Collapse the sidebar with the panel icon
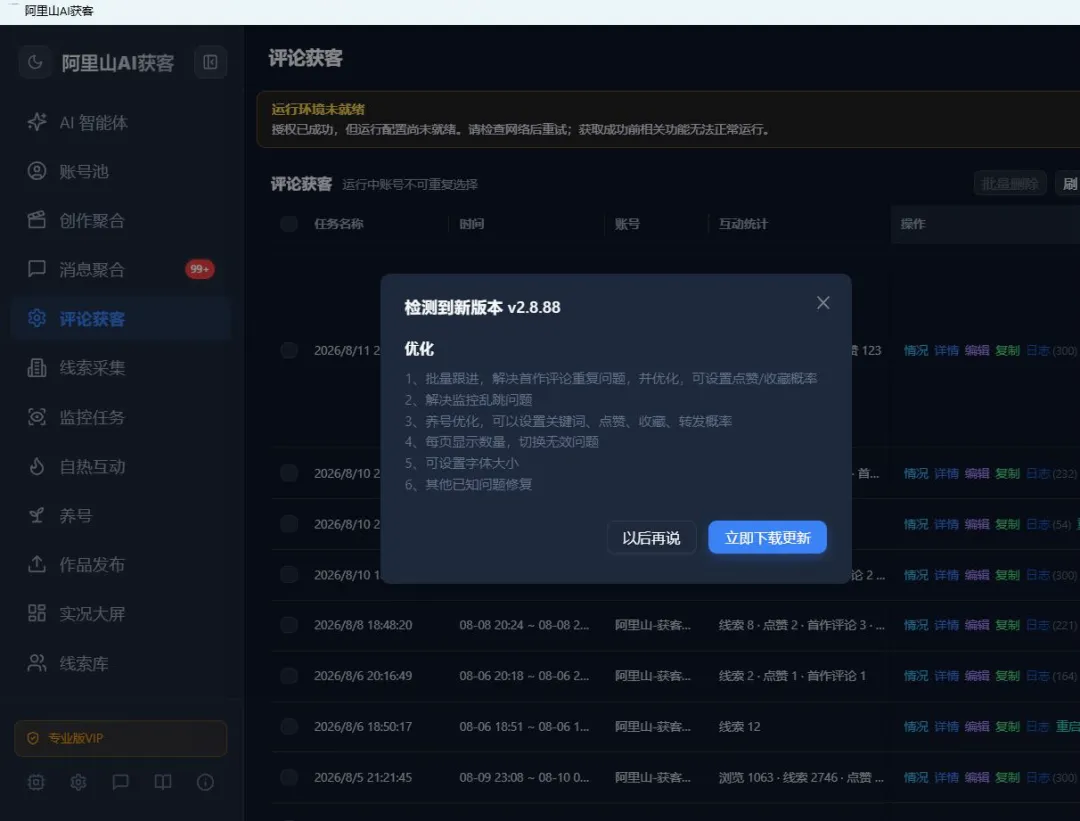This screenshot has height=821, width=1080. tap(210, 63)
